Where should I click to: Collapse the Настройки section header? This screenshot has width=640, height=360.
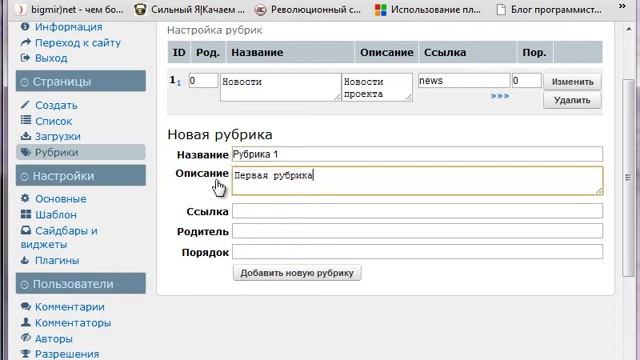pos(81,176)
